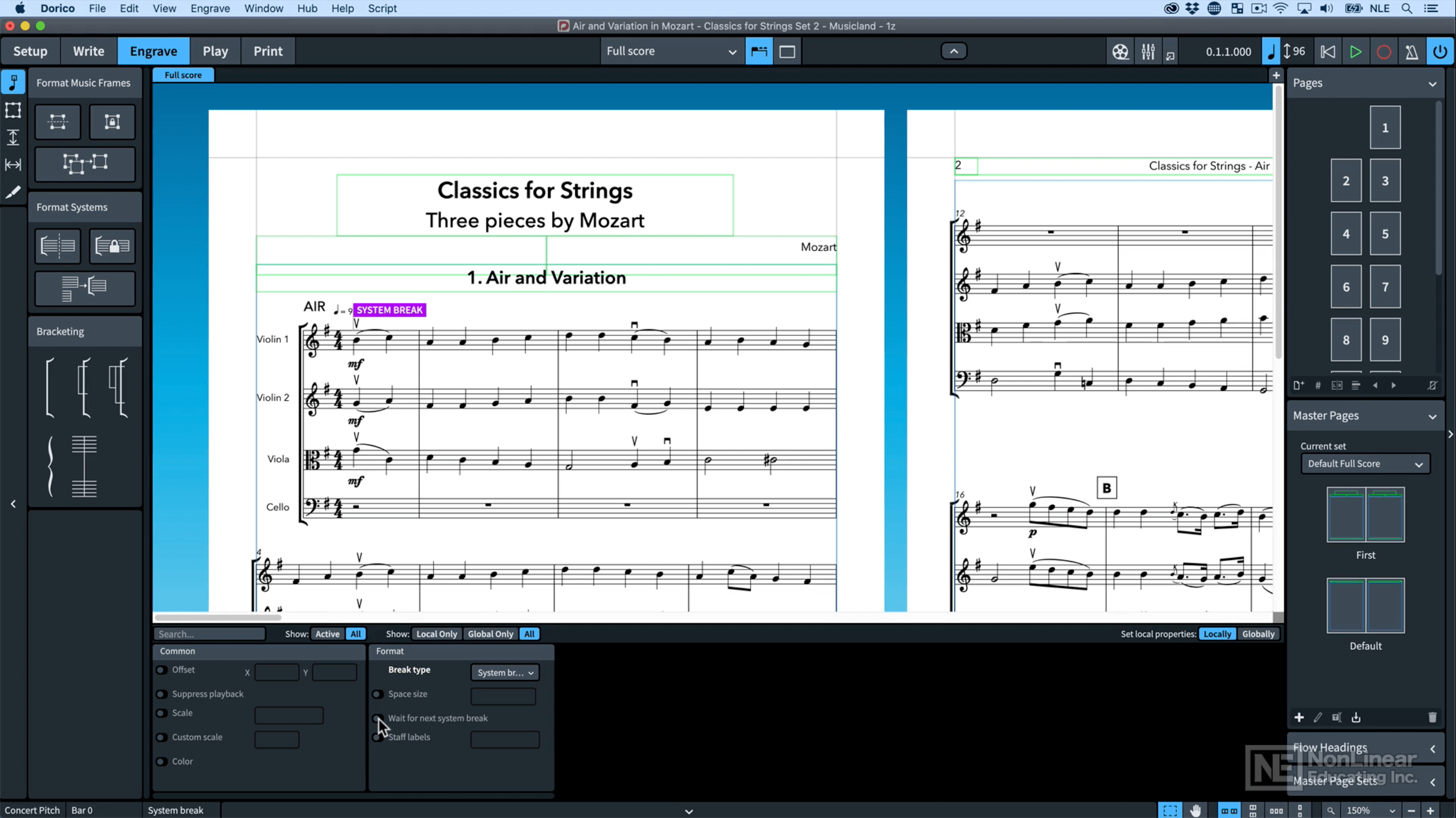Screen dimensions: 1456x818
Task: Enable the Staff labels property
Action: [x=377, y=737]
